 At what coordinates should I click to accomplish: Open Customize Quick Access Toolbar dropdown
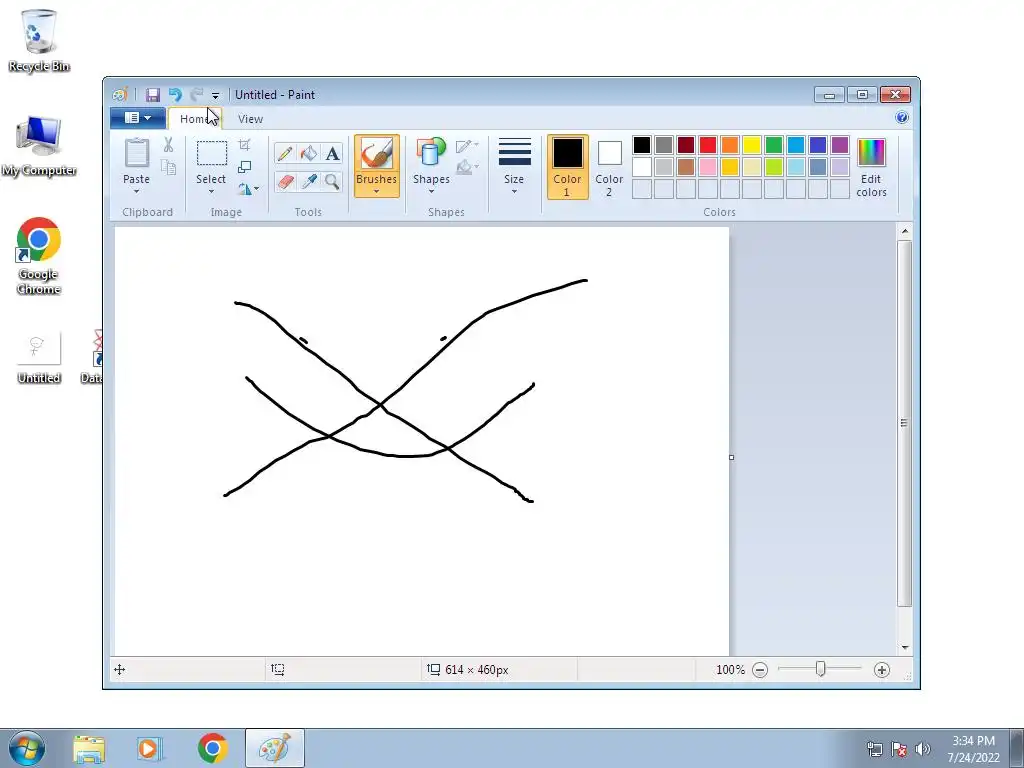[x=216, y=95]
